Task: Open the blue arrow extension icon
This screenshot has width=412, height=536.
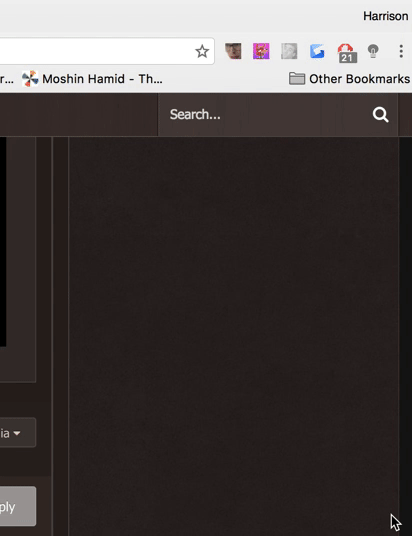Action: [317, 51]
